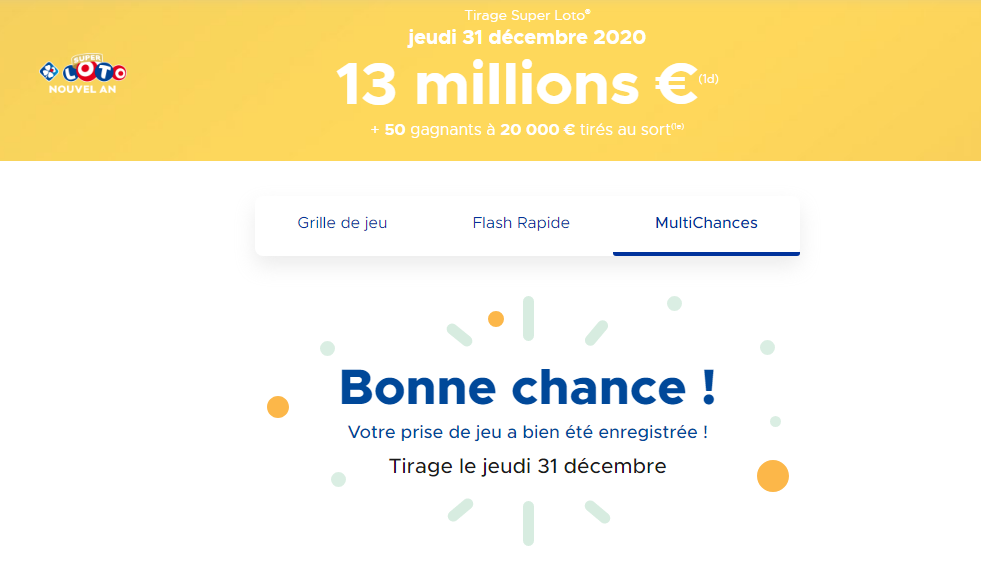Click the Super Loto Nouvel An logo
This screenshot has height=568, width=981.
click(x=83, y=74)
